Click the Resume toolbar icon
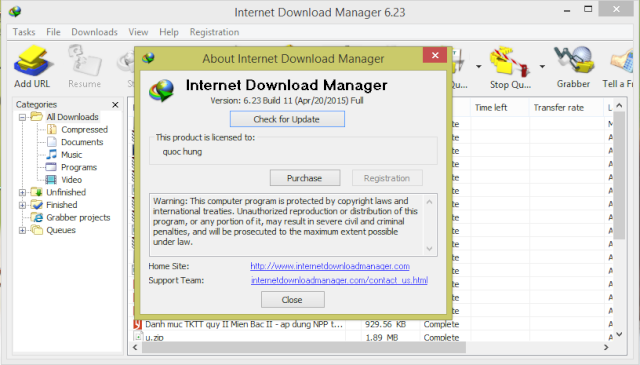Image resolution: width=640 pixels, height=365 pixels. click(84, 67)
